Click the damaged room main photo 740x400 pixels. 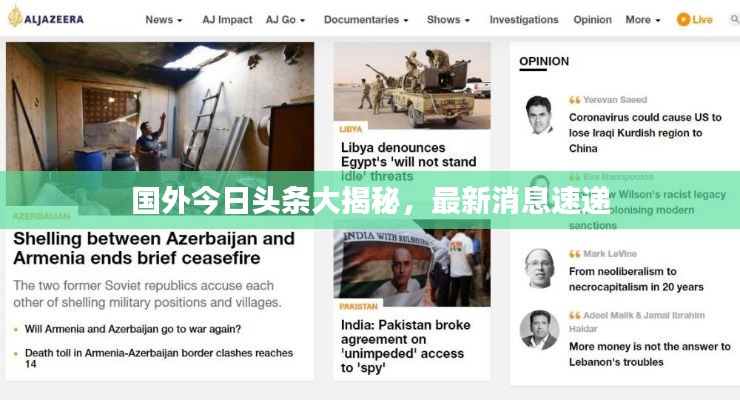pos(160,107)
